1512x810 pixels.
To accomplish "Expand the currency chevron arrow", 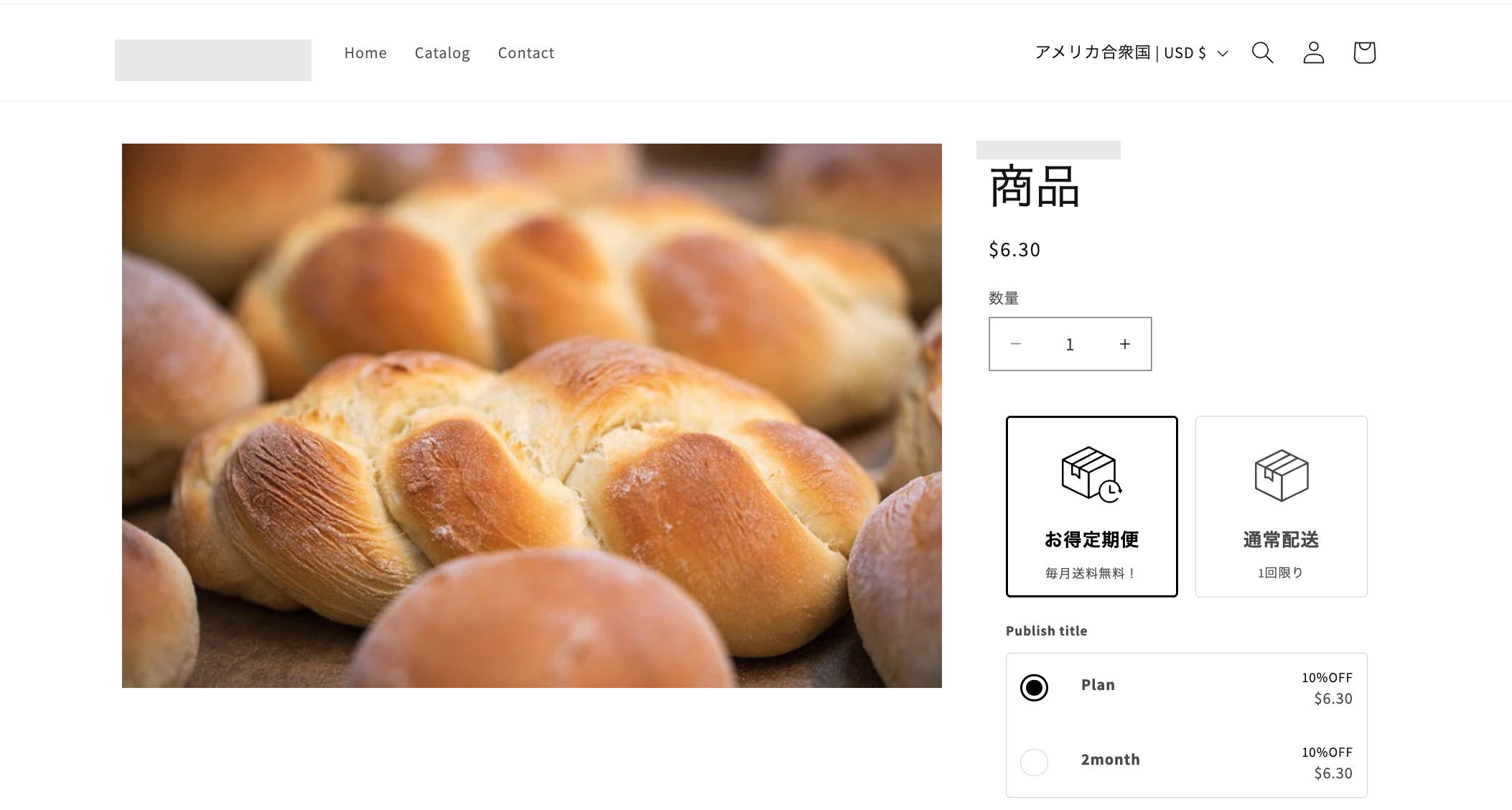I will (x=1223, y=53).
